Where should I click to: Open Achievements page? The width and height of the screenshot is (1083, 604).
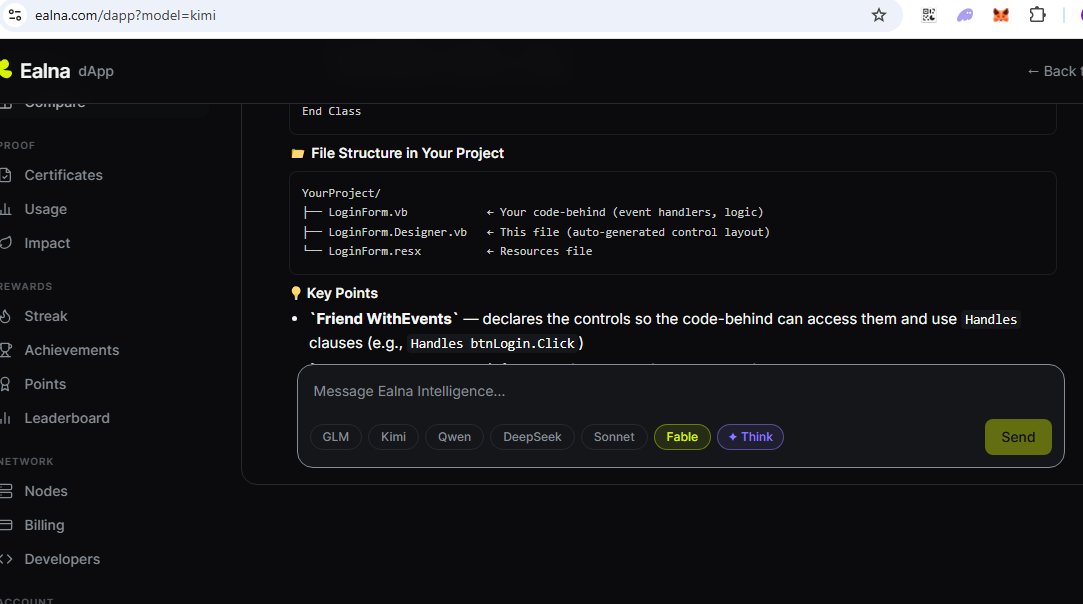pos(72,350)
